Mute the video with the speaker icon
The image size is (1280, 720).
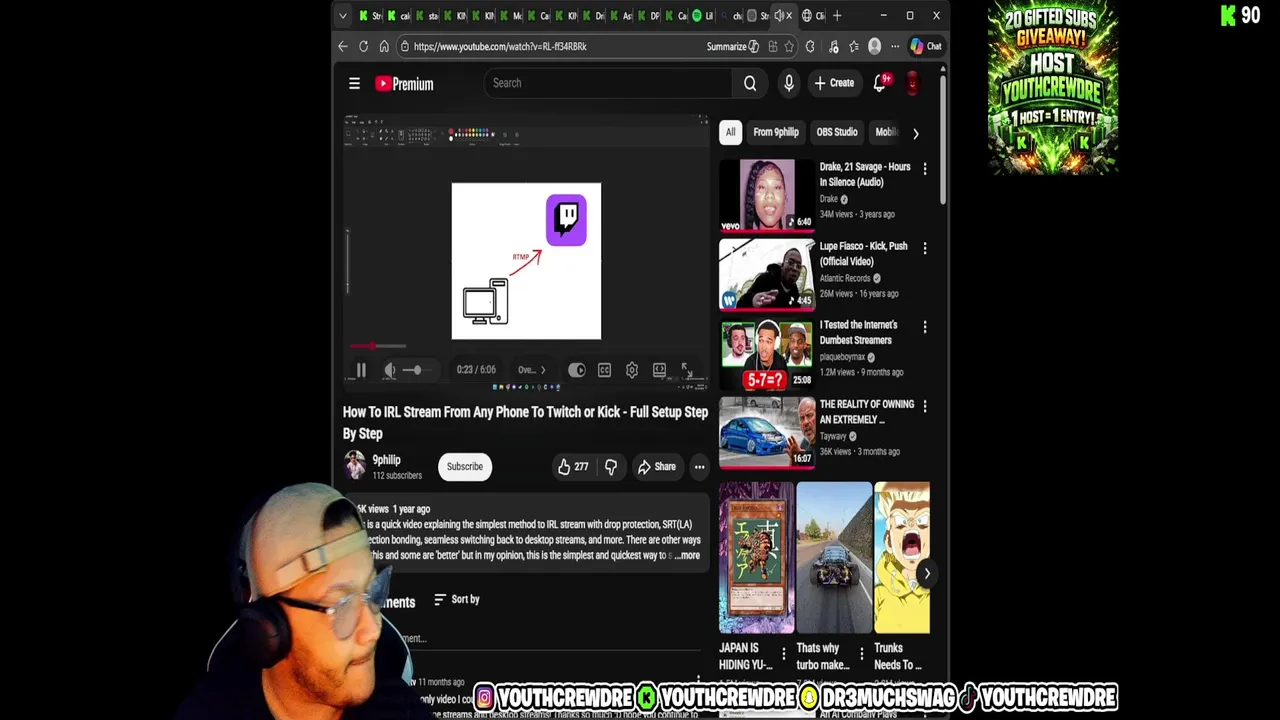390,370
